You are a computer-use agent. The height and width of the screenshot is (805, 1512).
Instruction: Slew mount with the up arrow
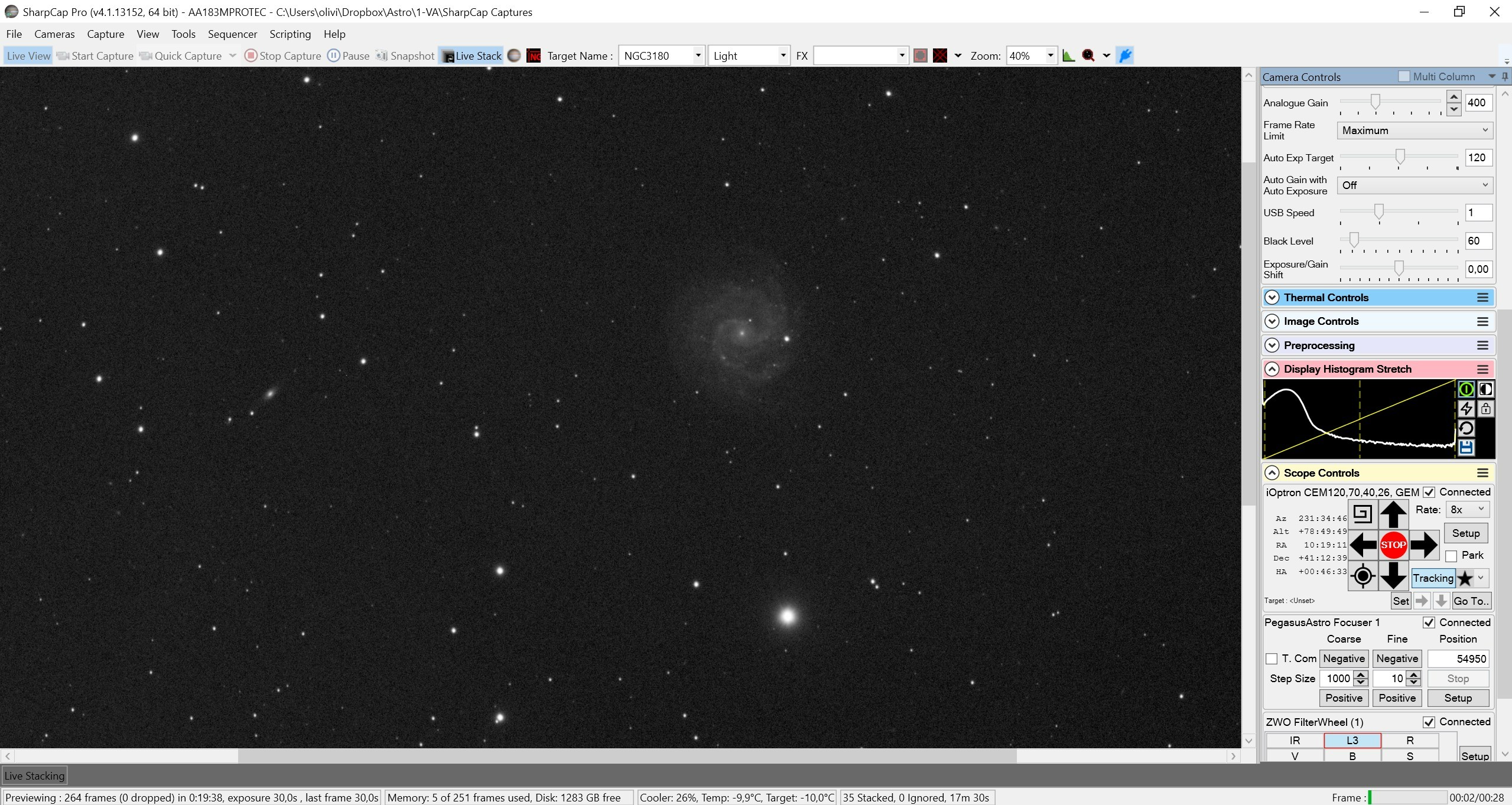[1393, 514]
